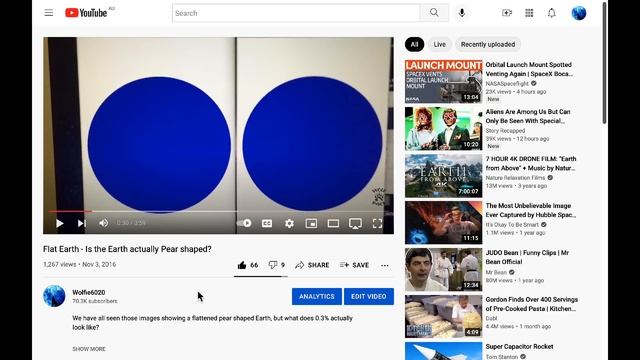Click the search magnifier button
This screenshot has height=360, width=640.
tap(434, 13)
